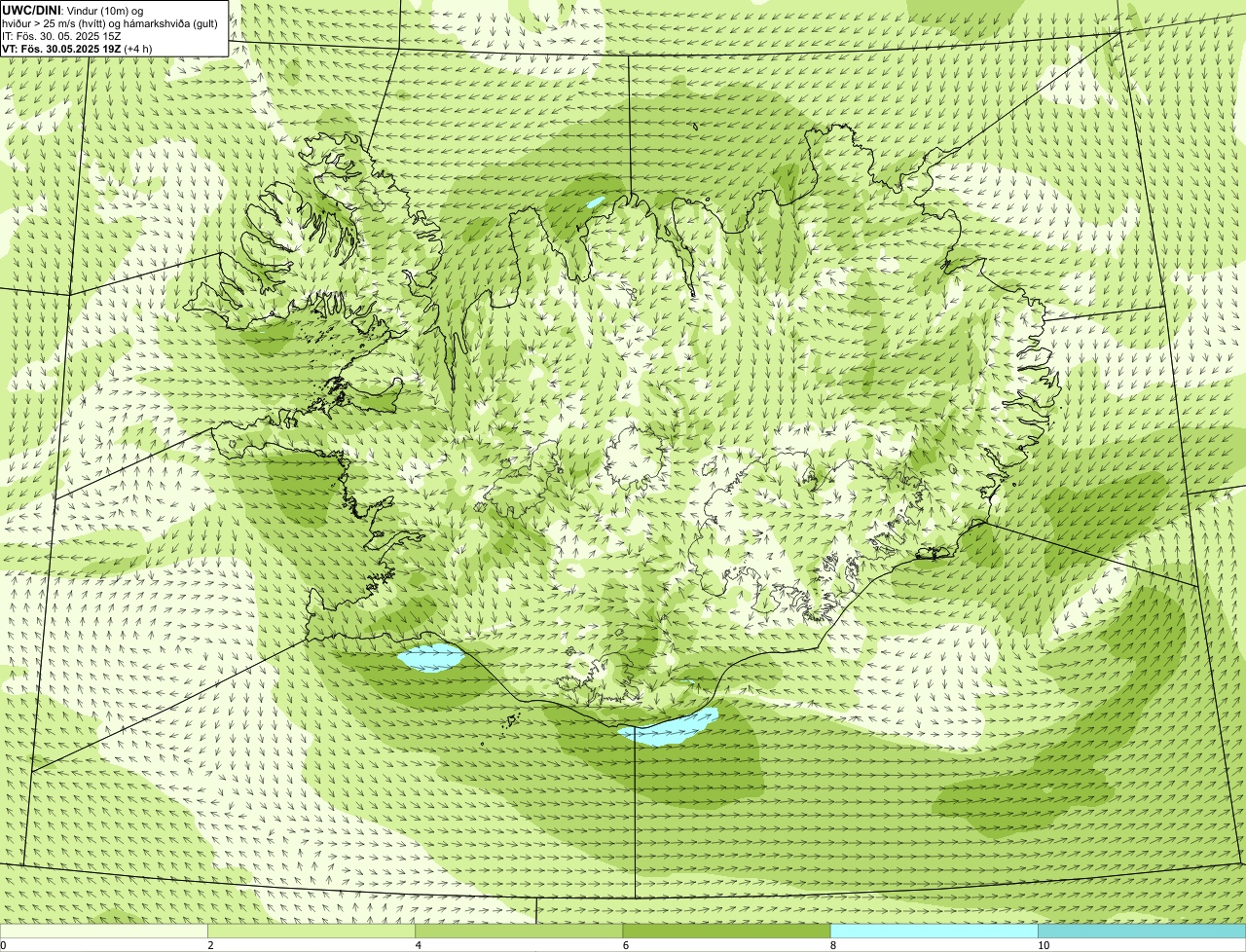The width and height of the screenshot is (1246, 952).
Task: Select the medium green 4–6 m/s legend swatch
Action: (519, 932)
